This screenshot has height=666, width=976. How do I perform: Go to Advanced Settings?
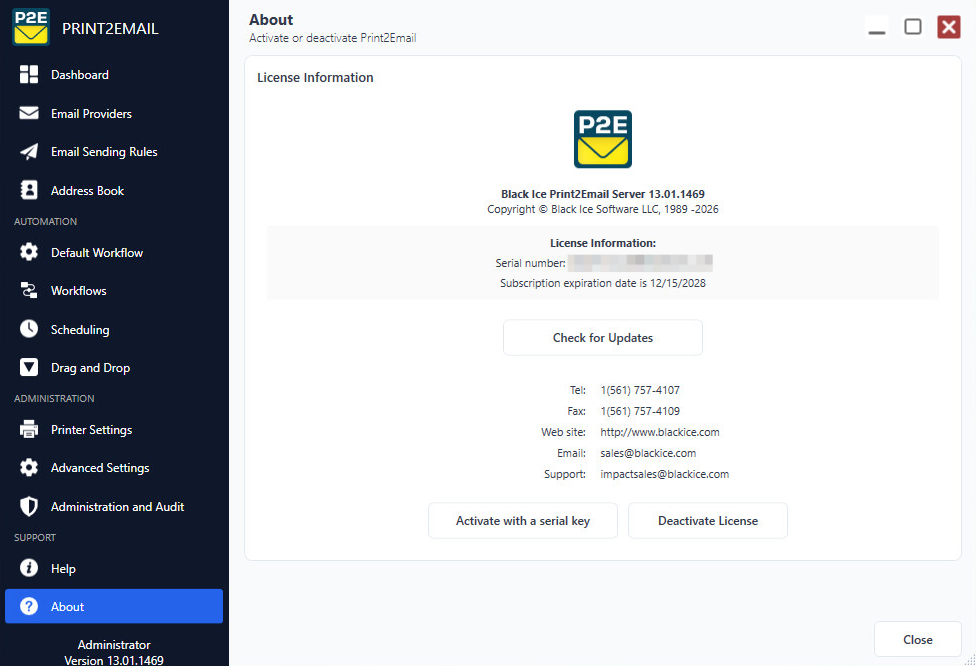pos(114,468)
